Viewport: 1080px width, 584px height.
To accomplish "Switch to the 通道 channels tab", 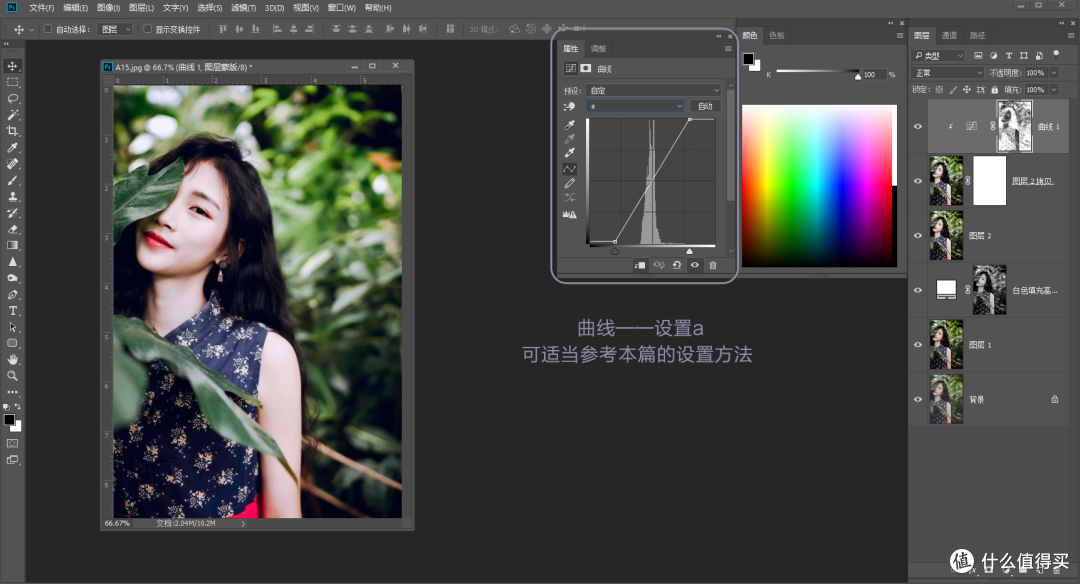I will (x=950, y=36).
